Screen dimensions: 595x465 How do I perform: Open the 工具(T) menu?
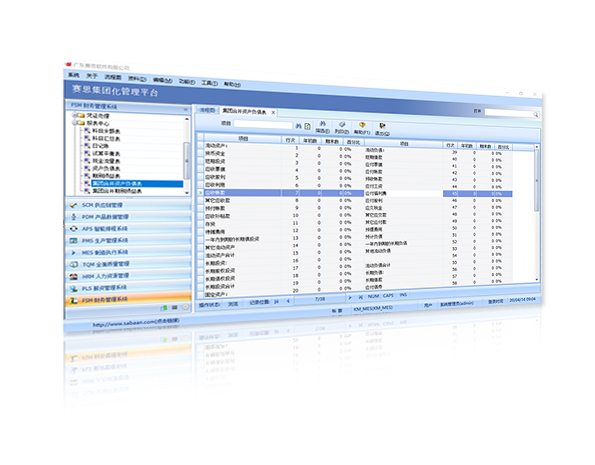(209, 83)
